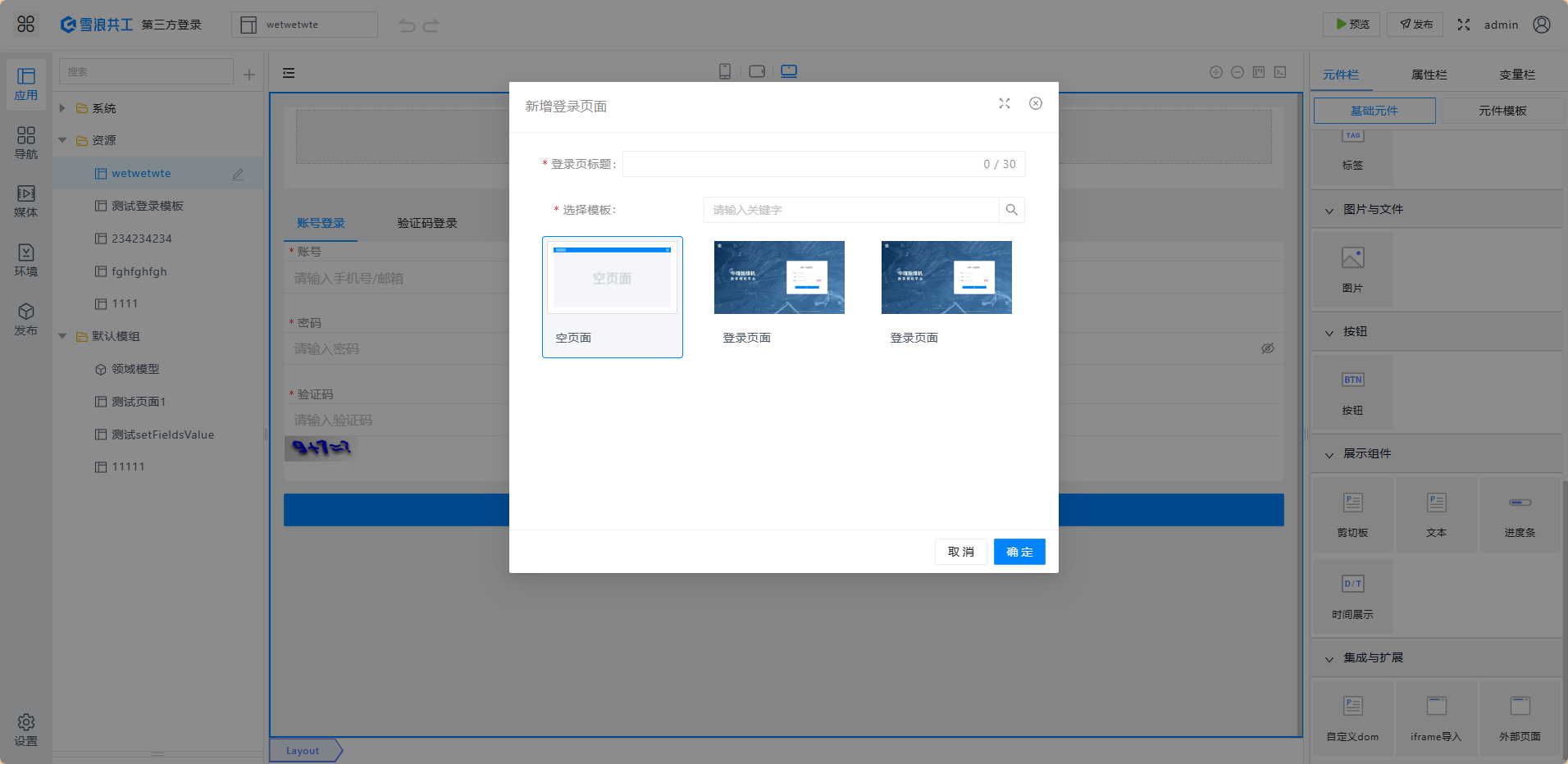Toggle password visibility eye icon
The image size is (1568, 764).
[x=1268, y=348]
